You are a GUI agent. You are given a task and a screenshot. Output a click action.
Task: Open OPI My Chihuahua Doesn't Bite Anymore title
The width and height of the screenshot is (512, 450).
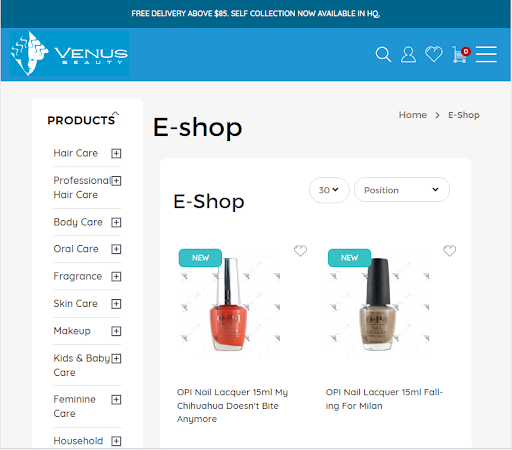click(x=232, y=405)
